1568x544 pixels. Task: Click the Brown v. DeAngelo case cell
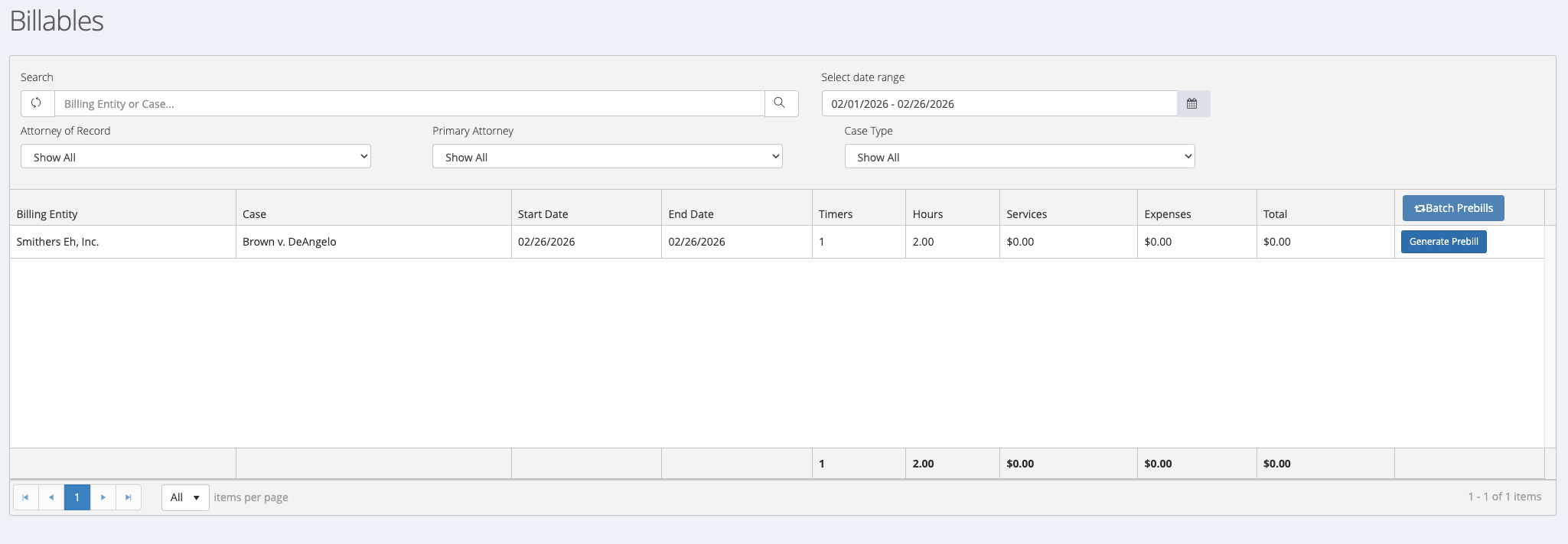tap(373, 242)
